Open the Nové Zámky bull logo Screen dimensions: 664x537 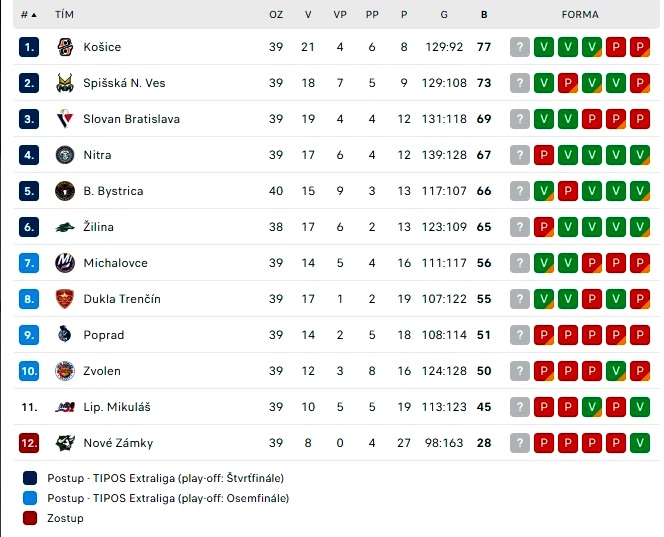[65, 443]
